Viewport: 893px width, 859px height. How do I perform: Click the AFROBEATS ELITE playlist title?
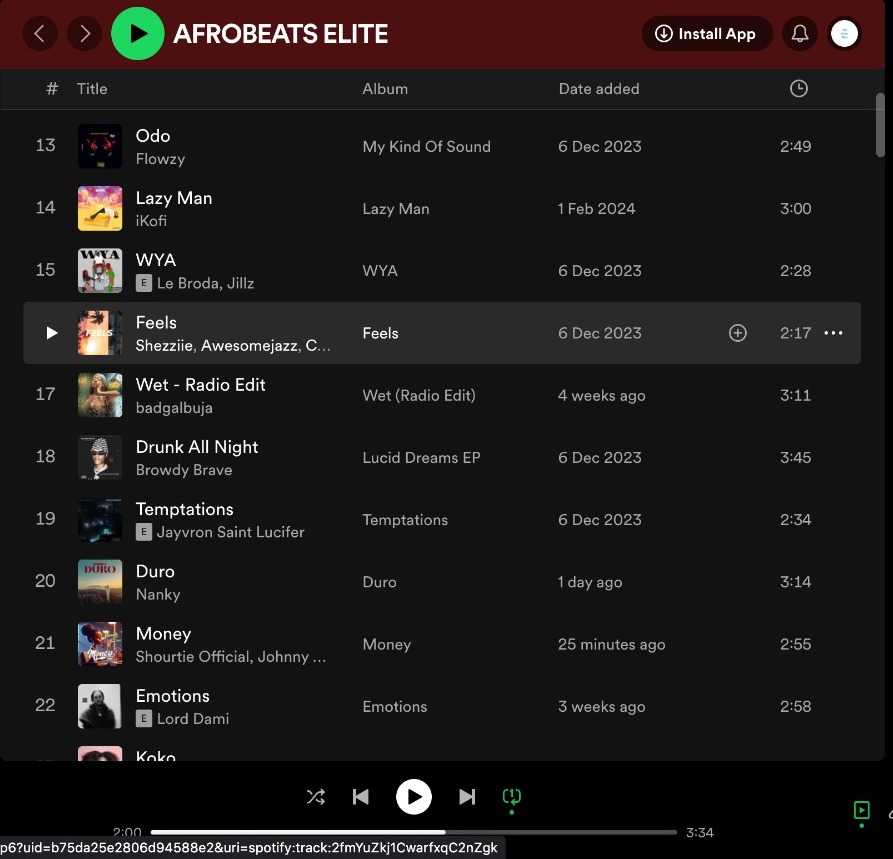pos(281,34)
